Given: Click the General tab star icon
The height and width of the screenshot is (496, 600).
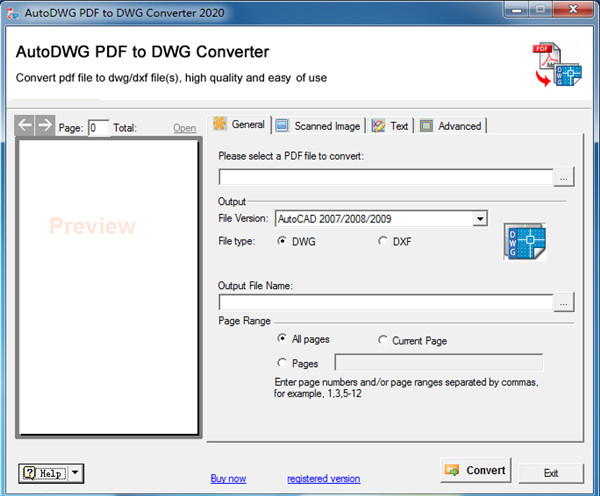Looking at the screenshot, I should pyautogui.click(x=220, y=124).
